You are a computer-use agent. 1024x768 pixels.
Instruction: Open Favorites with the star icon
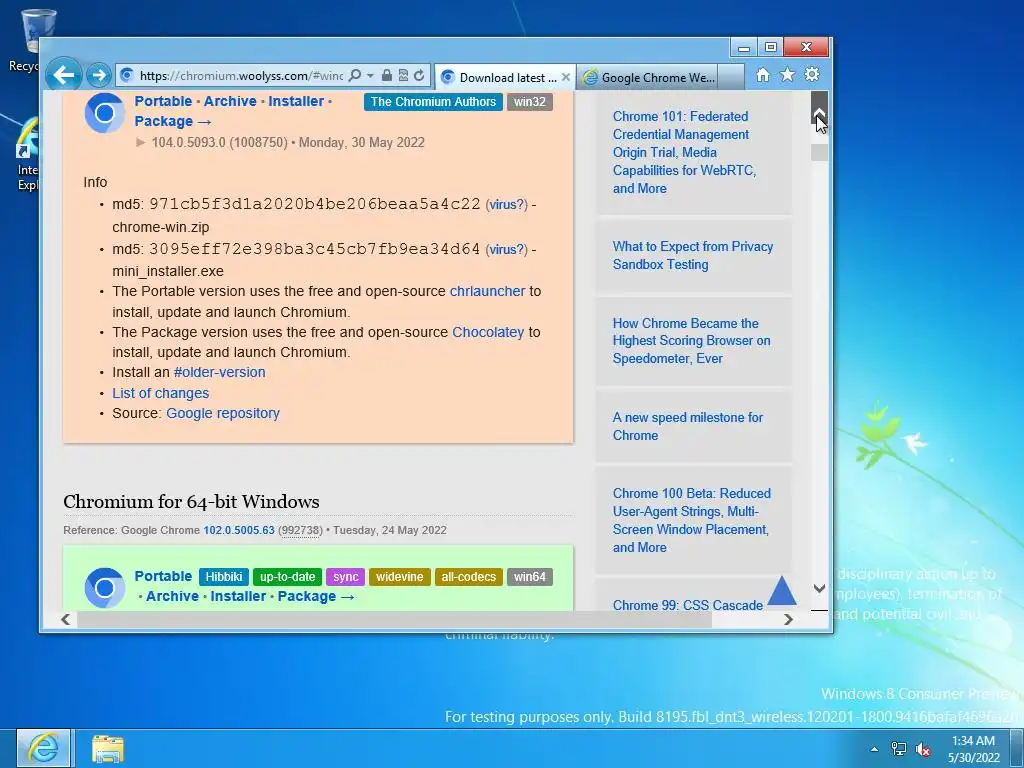pyautogui.click(x=788, y=75)
